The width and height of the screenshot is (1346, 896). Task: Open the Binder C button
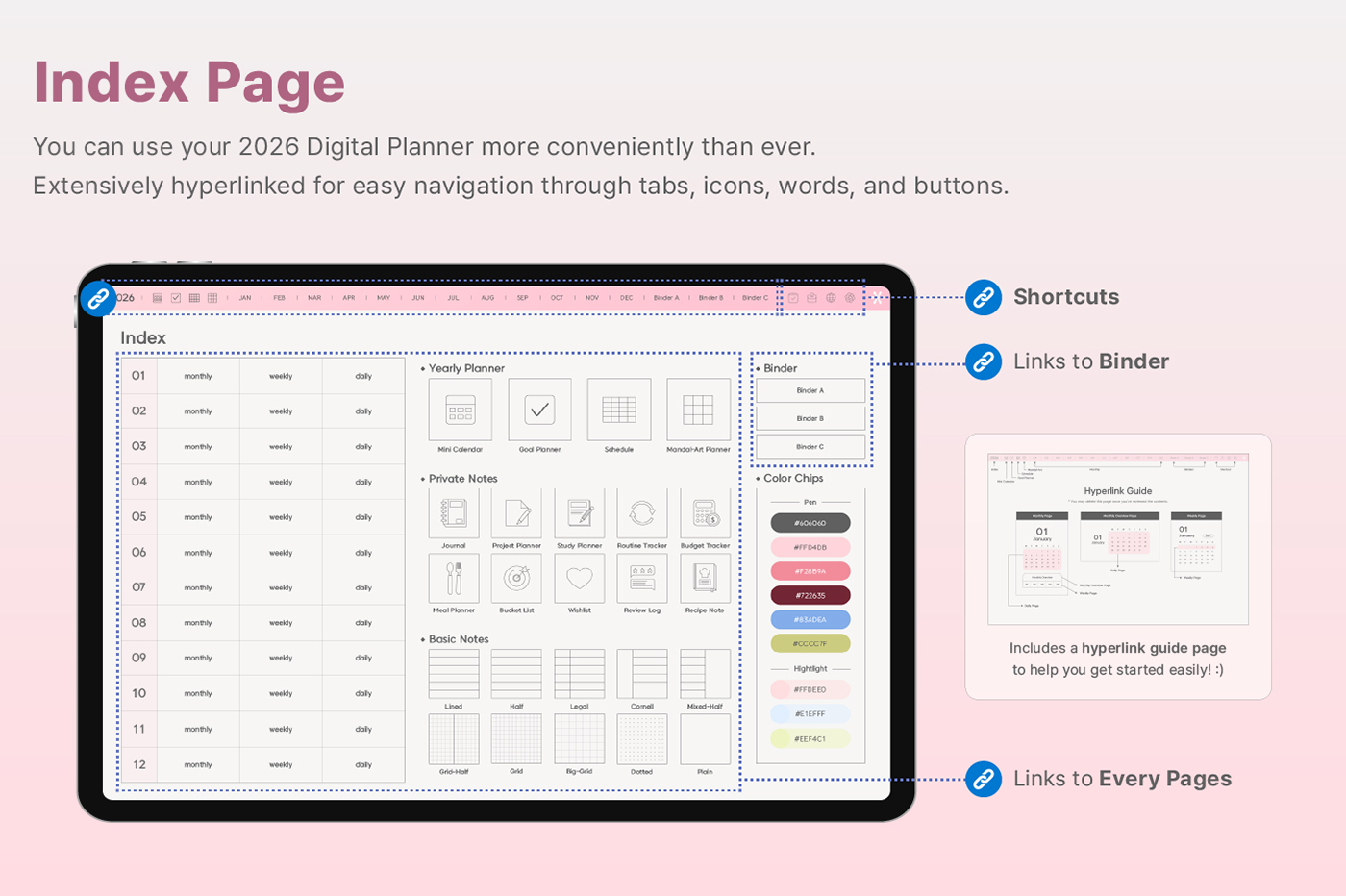[x=810, y=447]
